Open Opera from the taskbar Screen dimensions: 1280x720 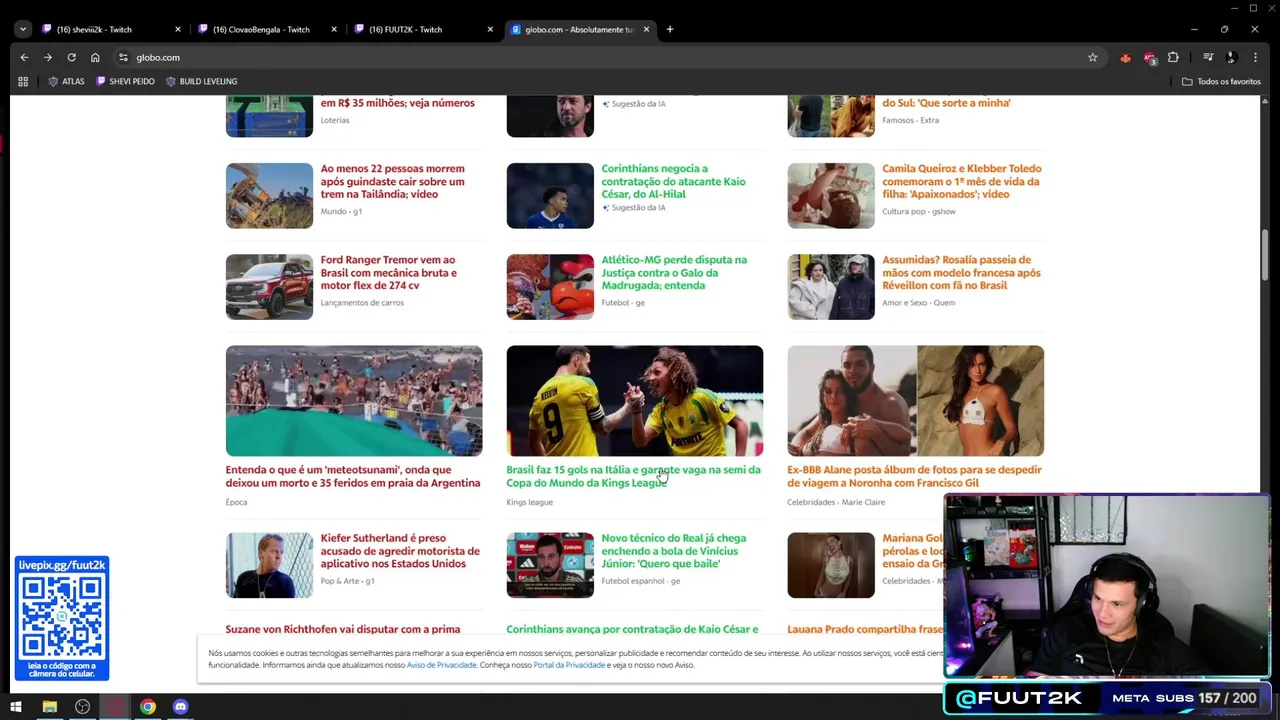115,707
